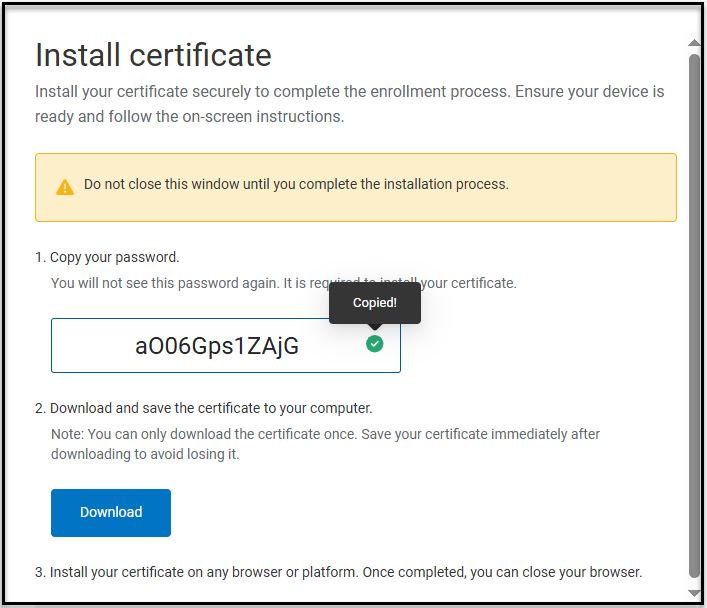This screenshot has height=608, width=707.
Task: Click the "Install certificate" heading
Action: pos(153,54)
